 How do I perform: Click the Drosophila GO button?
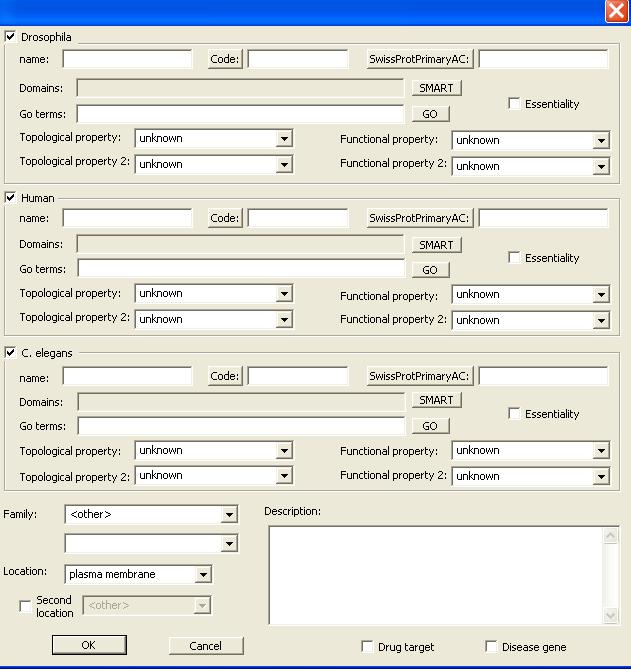tap(430, 114)
